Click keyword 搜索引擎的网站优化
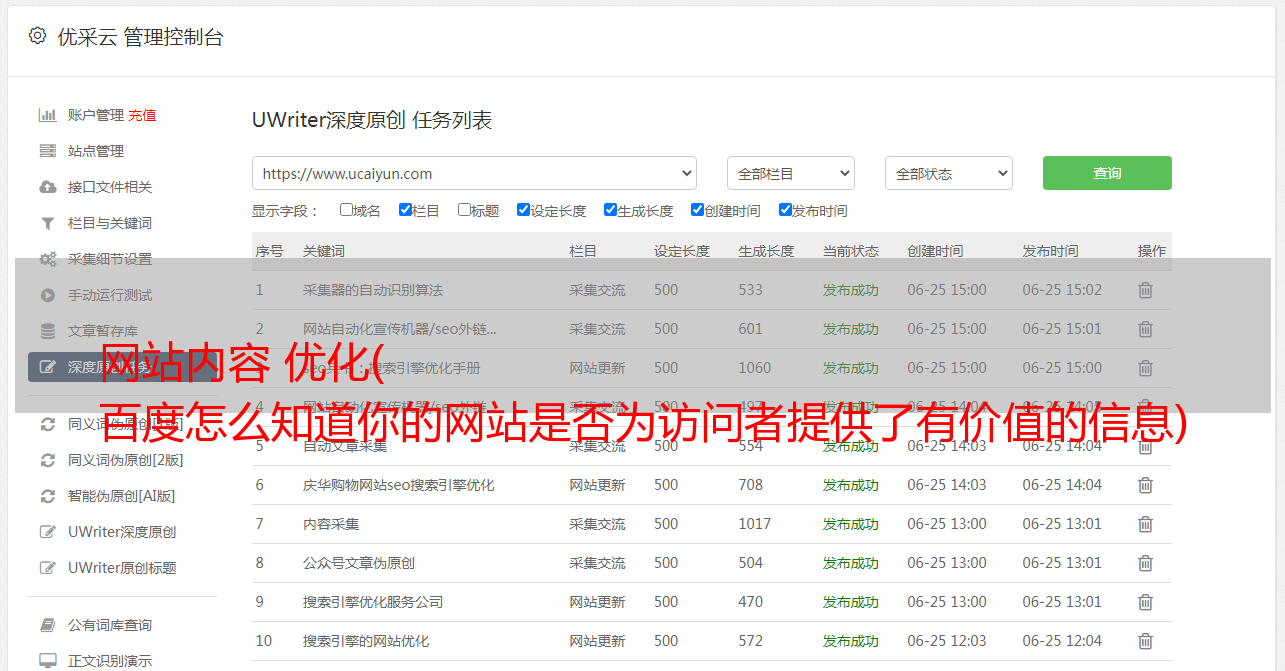 366,641
